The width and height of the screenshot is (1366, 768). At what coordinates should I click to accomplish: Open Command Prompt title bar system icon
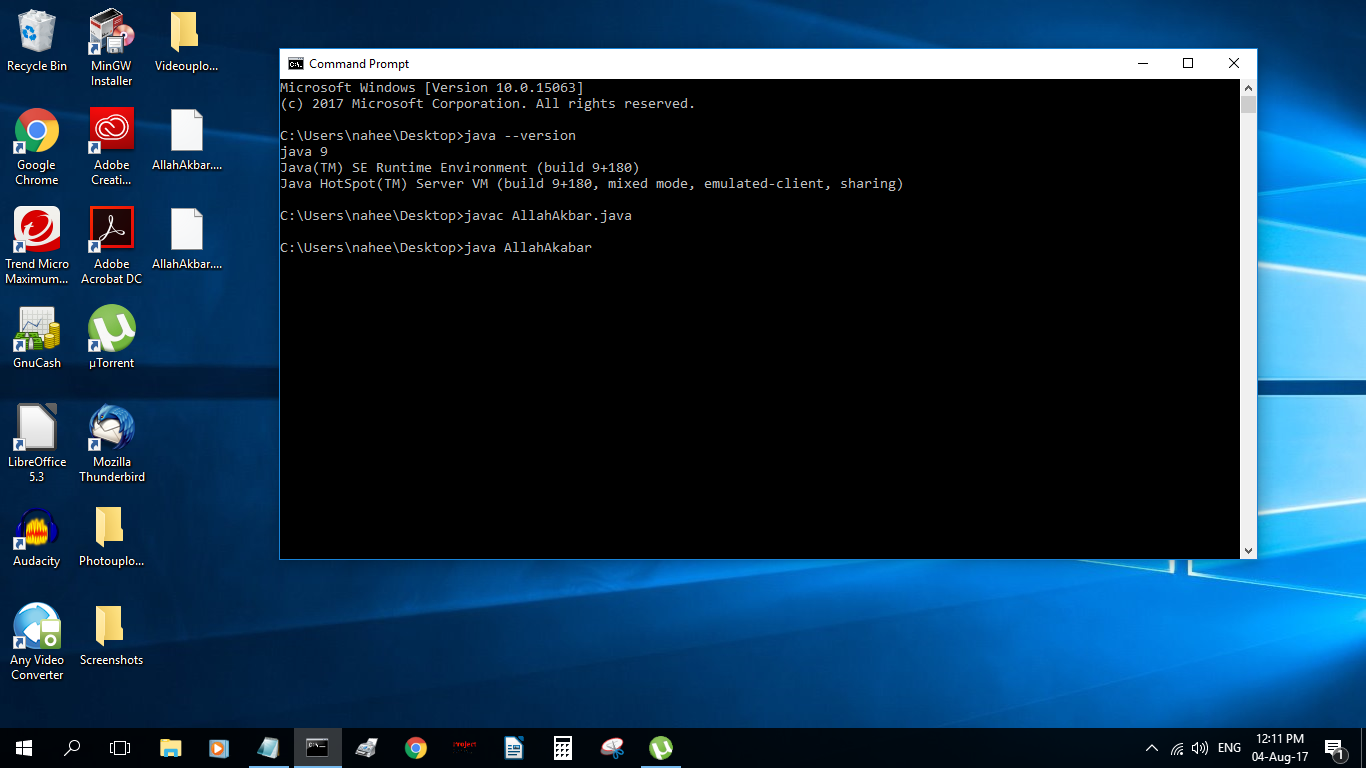pyautogui.click(x=296, y=63)
